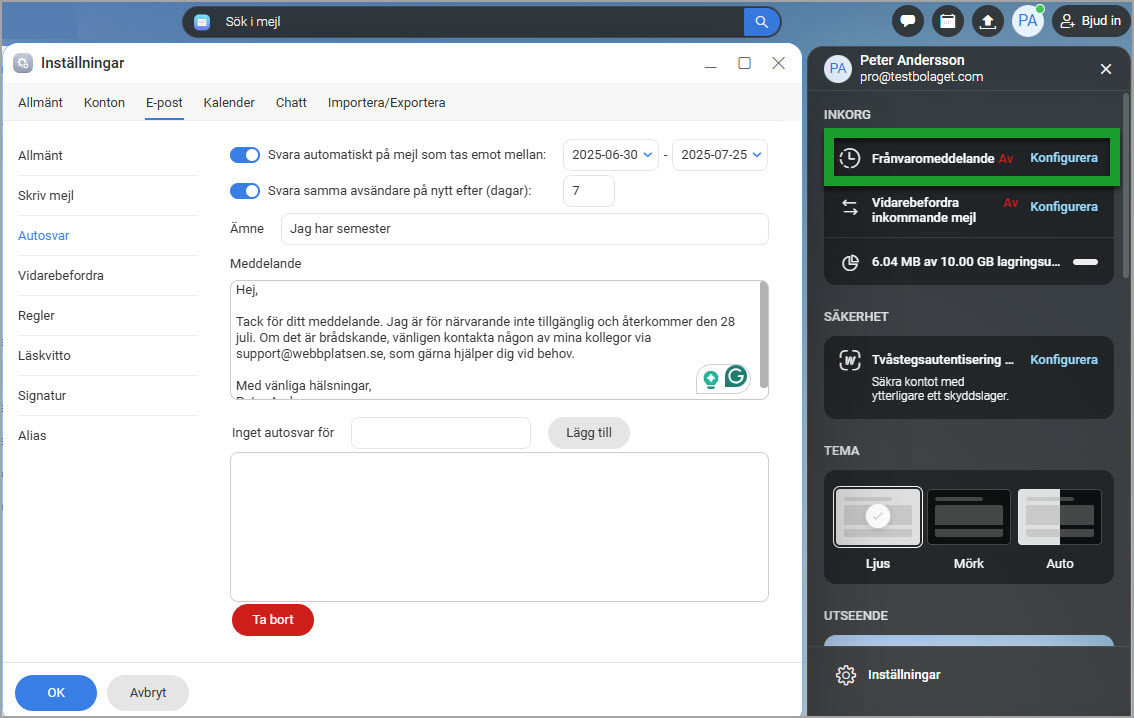Switch to the Kalender tab

229,103
